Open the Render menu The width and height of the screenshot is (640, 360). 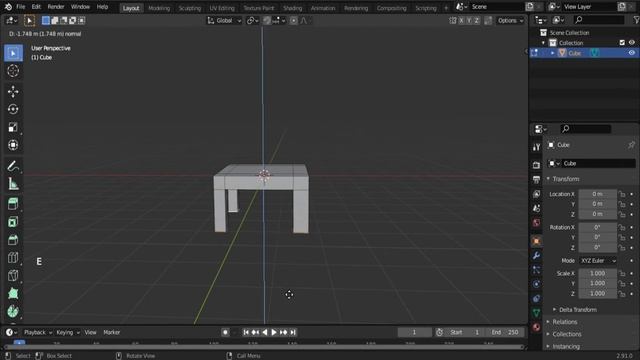coord(56,7)
